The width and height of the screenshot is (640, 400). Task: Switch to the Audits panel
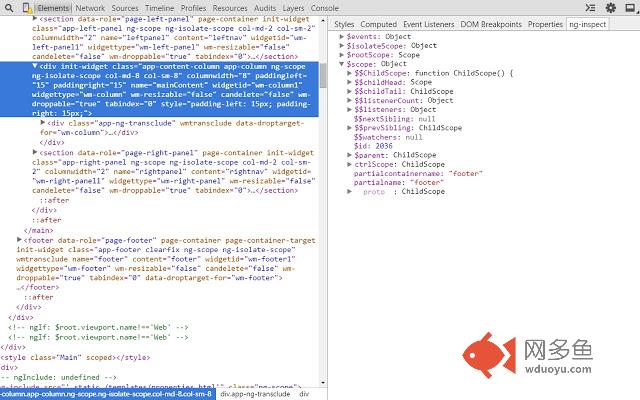point(265,8)
